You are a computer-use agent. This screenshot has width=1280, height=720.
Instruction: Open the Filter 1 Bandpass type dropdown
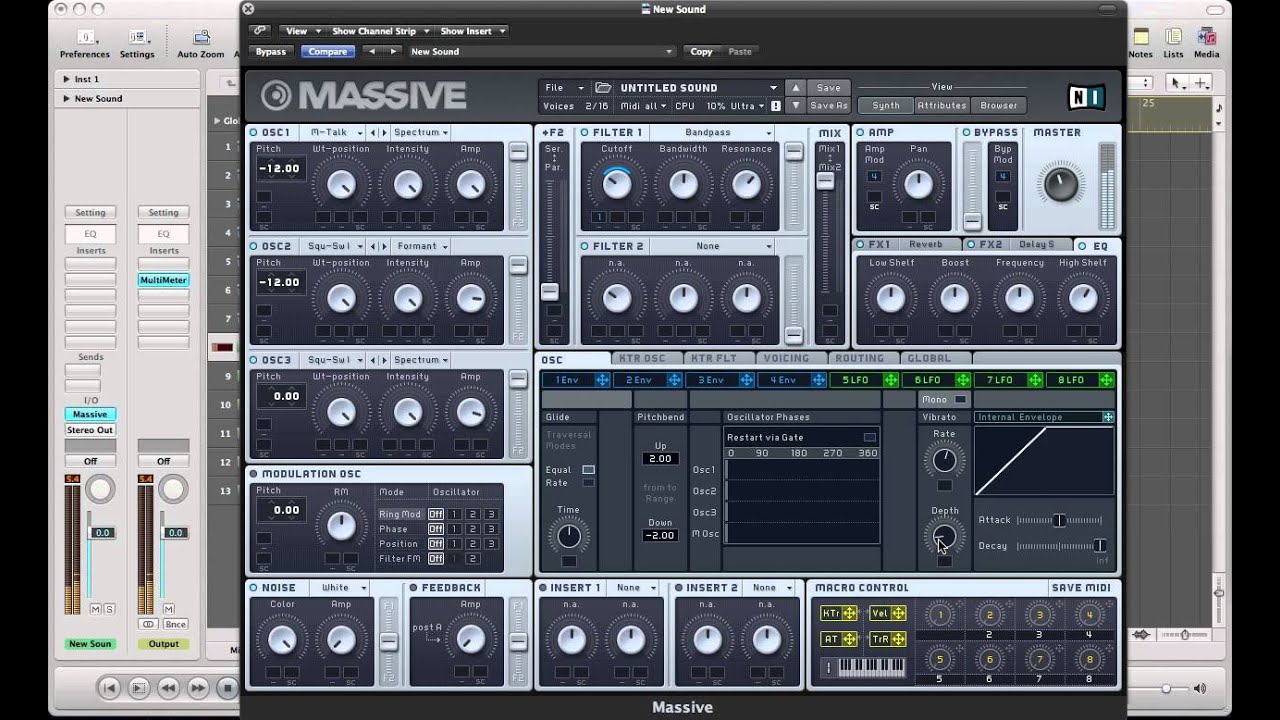coord(714,132)
